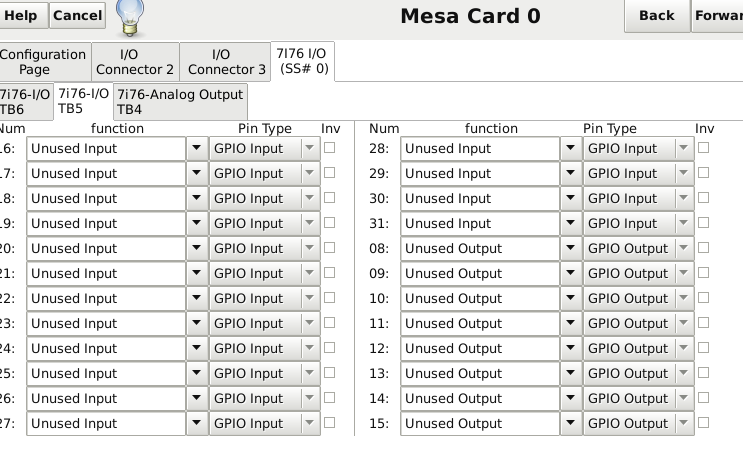Enable invert checkbox for pin 10
This screenshot has height=465, width=743.
click(x=704, y=298)
